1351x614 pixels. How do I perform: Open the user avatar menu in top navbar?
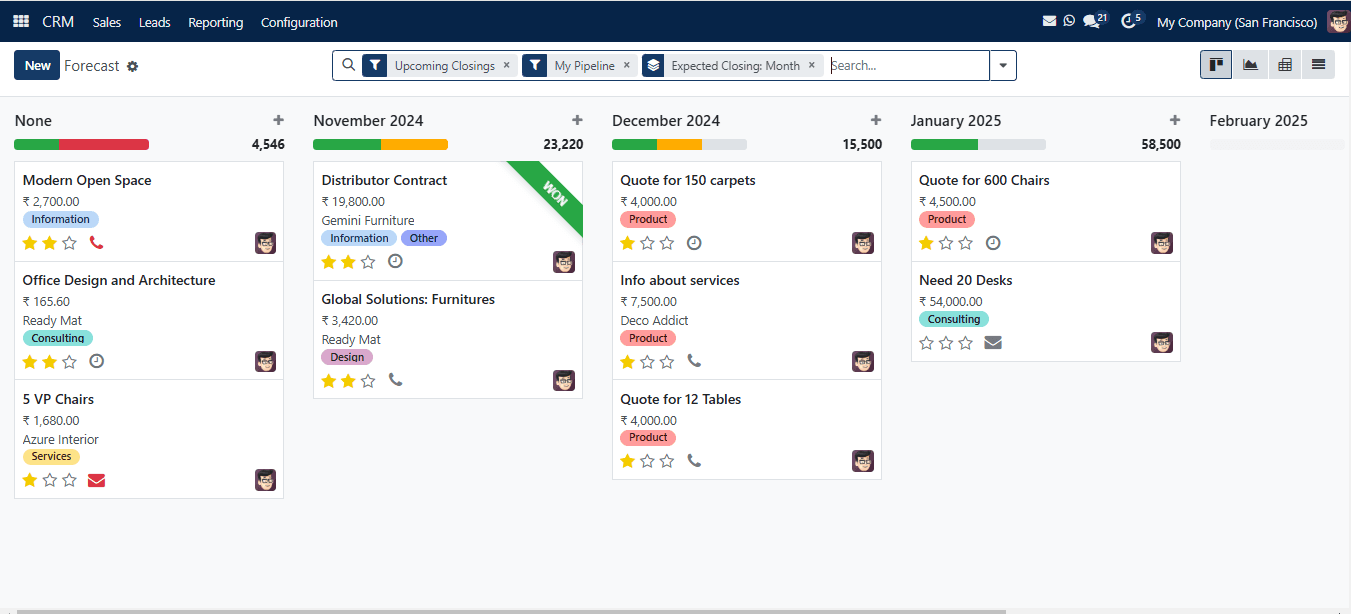click(x=1338, y=22)
